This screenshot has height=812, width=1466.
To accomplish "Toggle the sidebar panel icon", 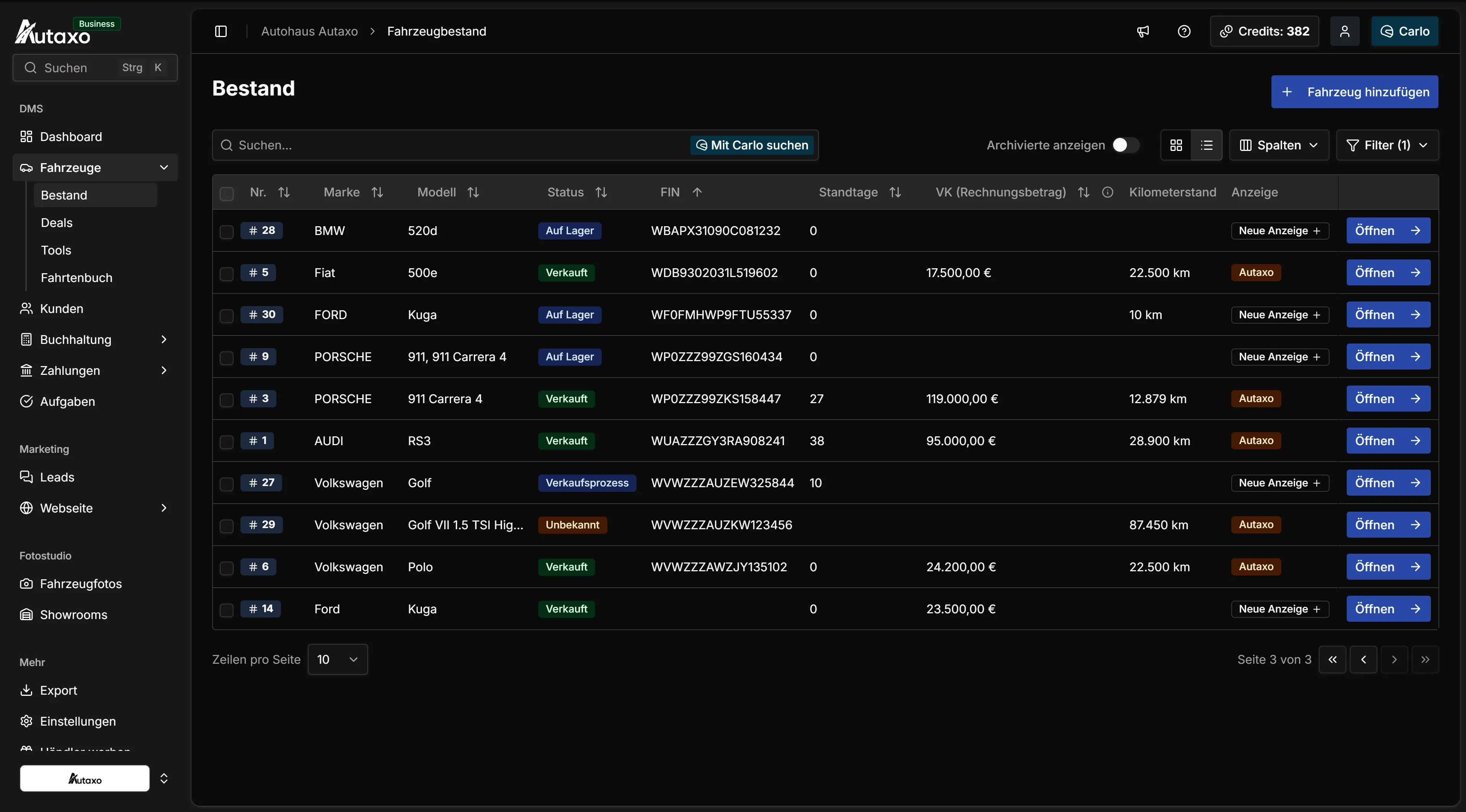I will click(x=221, y=31).
